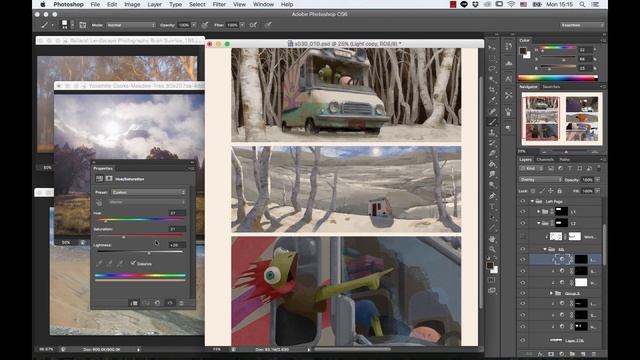Select the Crop tool
Screen dimensions: 640x360
coord(492,90)
